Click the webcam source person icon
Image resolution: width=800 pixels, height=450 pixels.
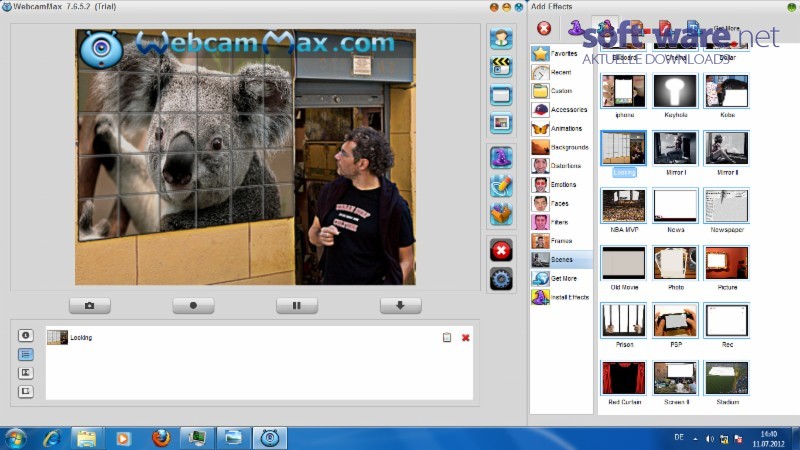click(x=501, y=39)
